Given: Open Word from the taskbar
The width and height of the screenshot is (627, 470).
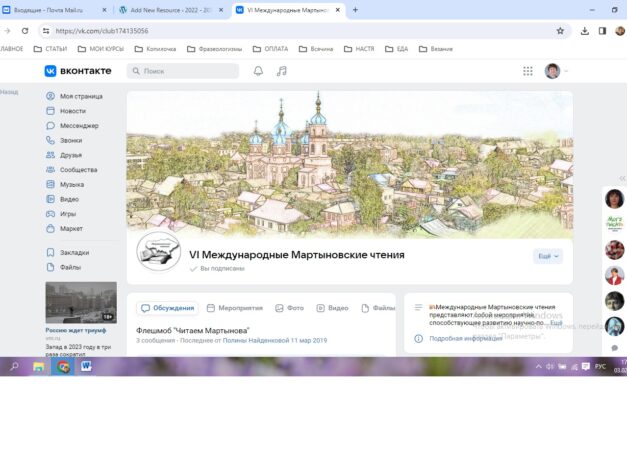Looking at the screenshot, I should point(86,367).
